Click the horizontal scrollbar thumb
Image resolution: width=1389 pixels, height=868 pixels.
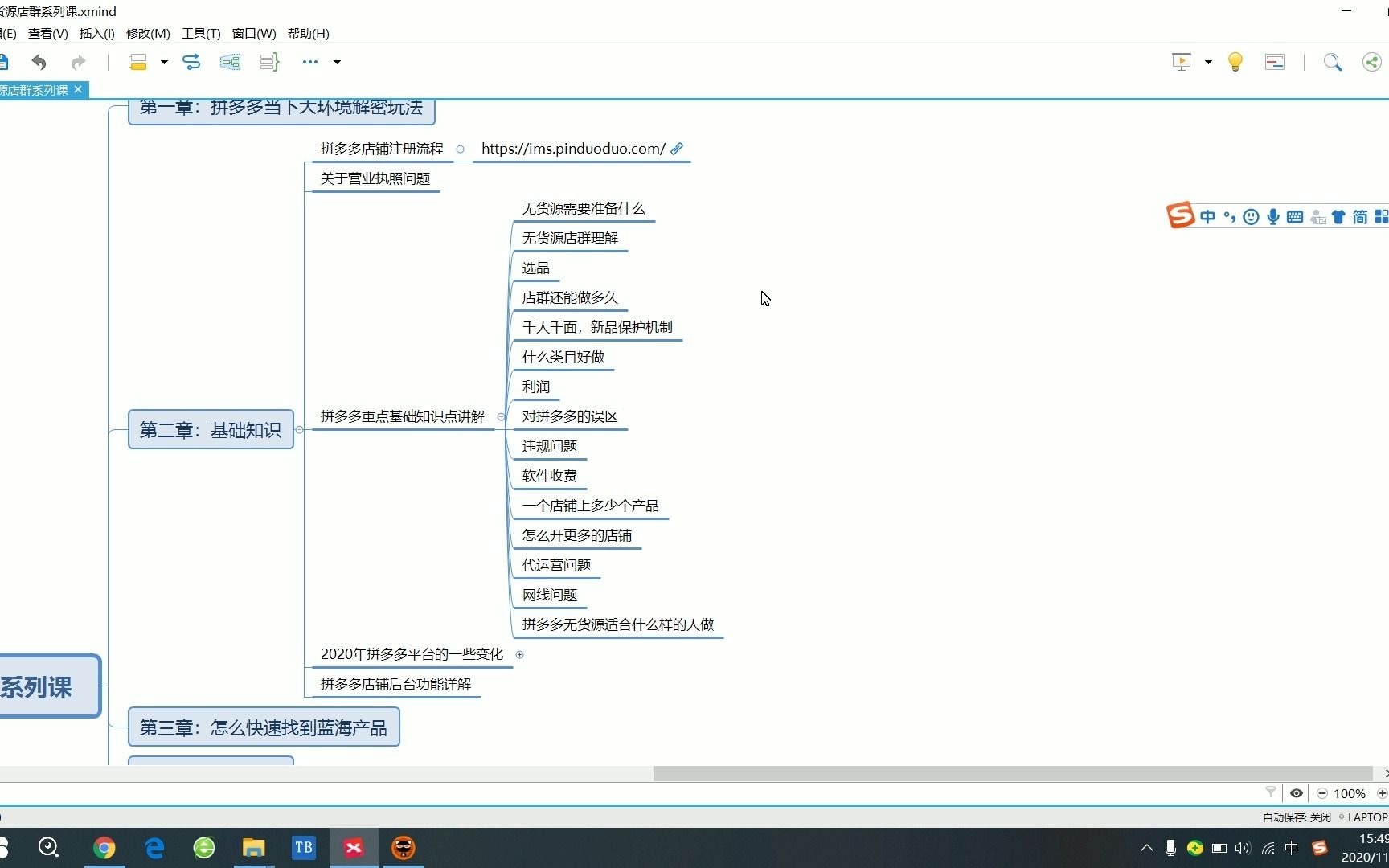tap(1013, 773)
